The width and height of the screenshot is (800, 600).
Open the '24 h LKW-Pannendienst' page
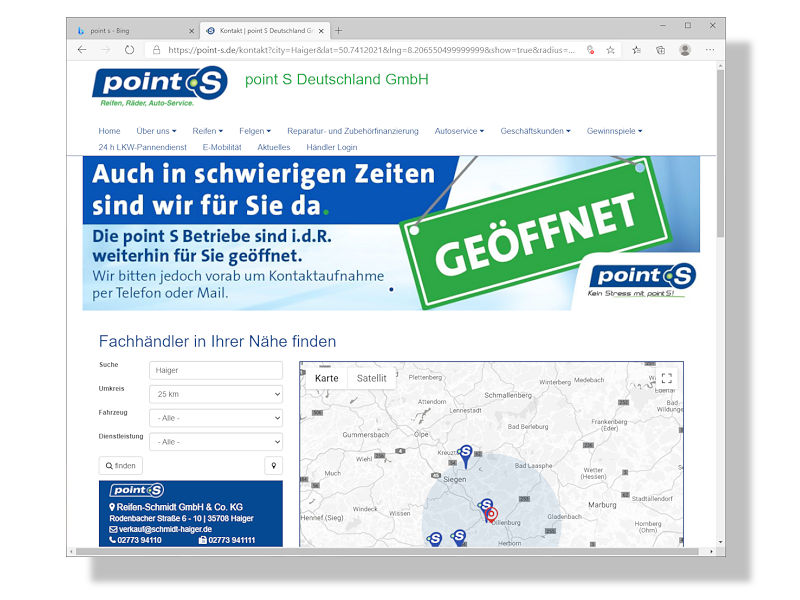142,147
